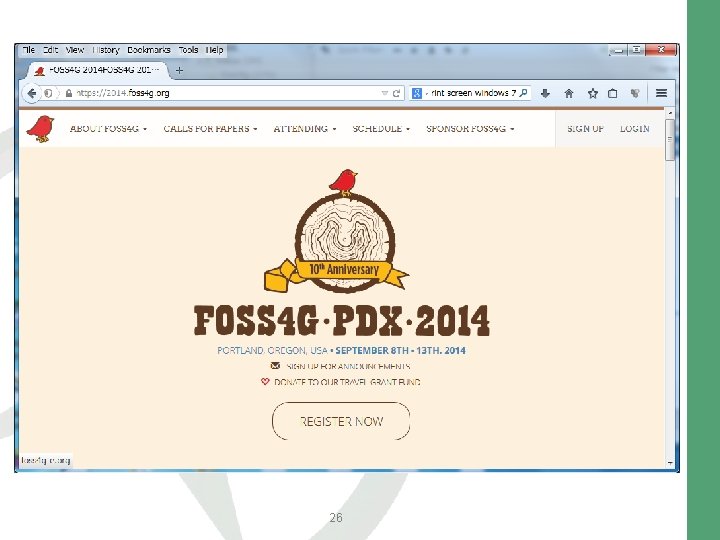Open the File menu
Screen dimensions: 720x540
pyautogui.click(x=28, y=50)
